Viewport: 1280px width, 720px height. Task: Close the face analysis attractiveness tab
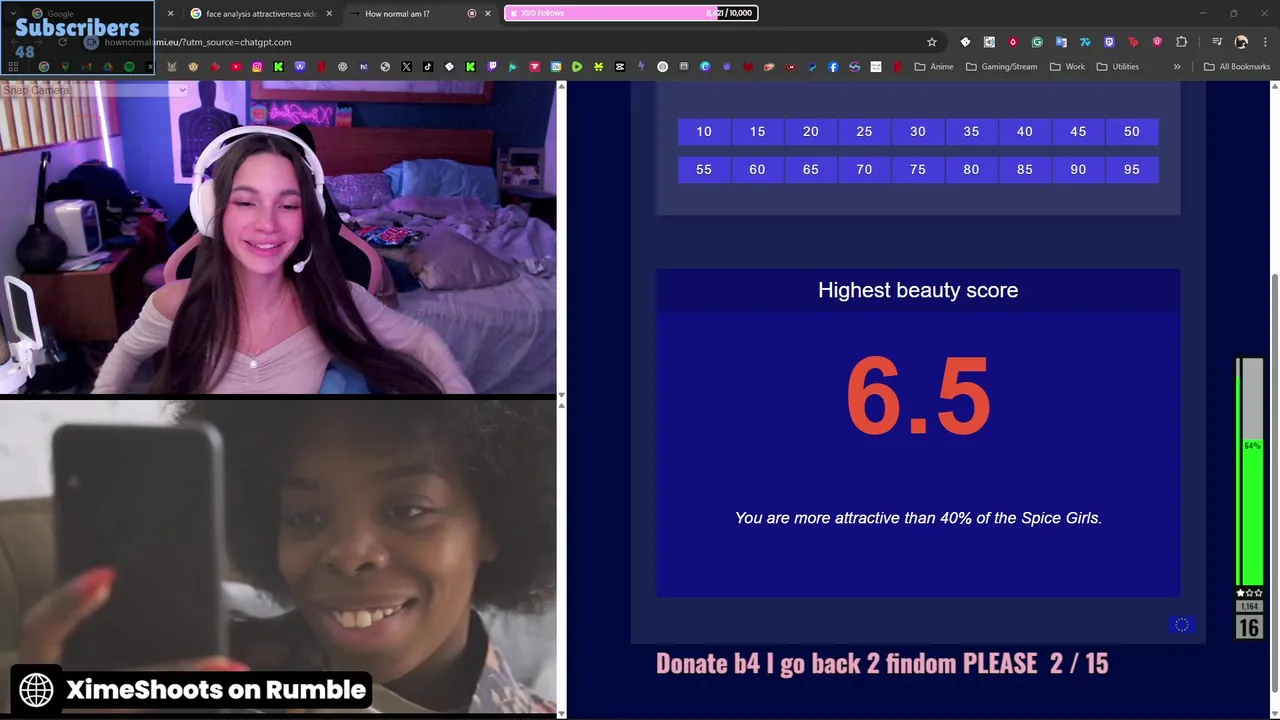click(x=329, y=14)
